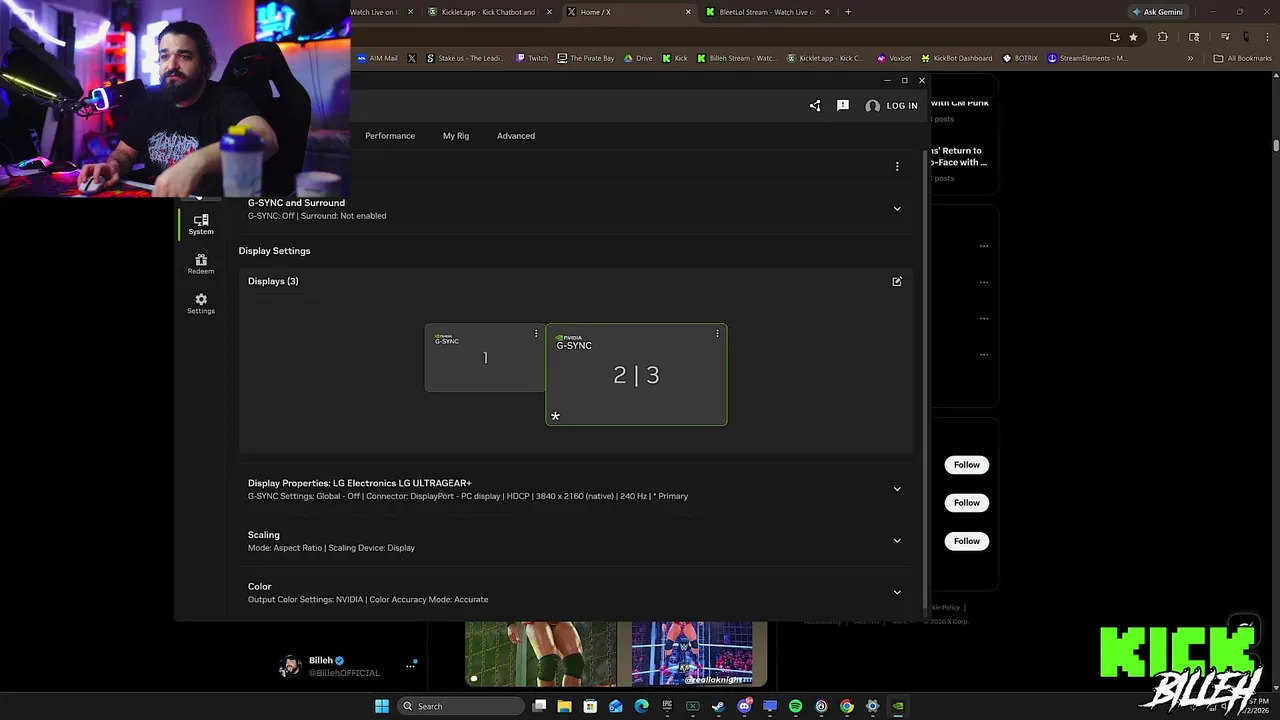Open the BOTRIX bookmark

click(1020, 58)
